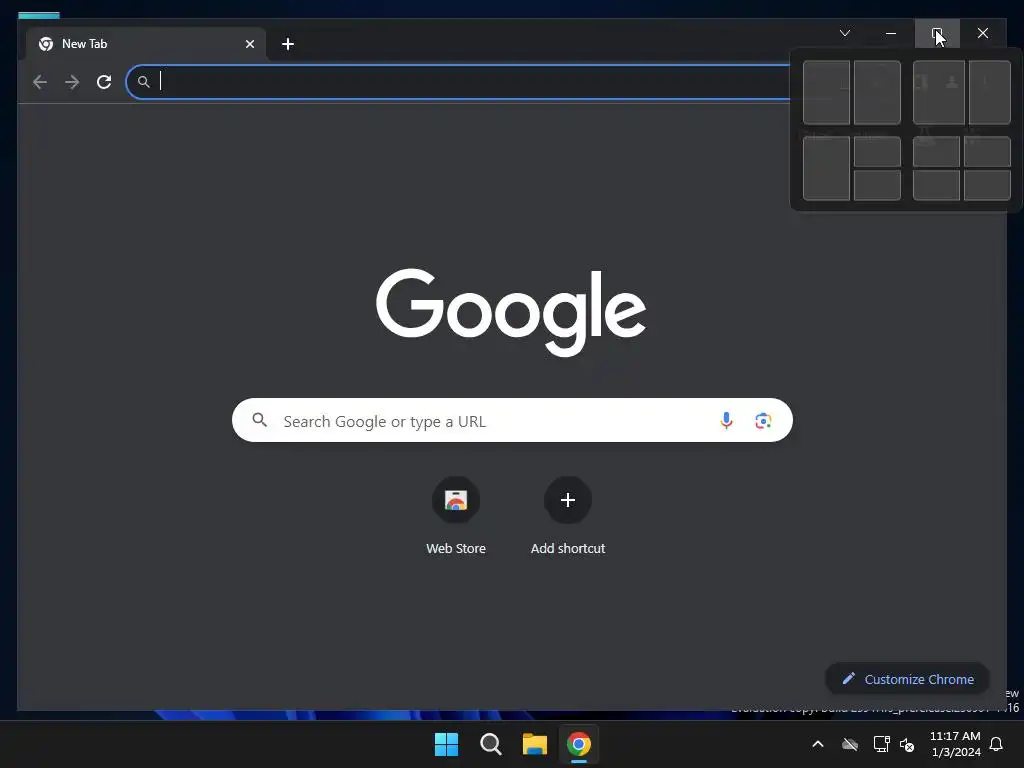Pick the bottom-right zone of the three-zone layout

[877, 185]
